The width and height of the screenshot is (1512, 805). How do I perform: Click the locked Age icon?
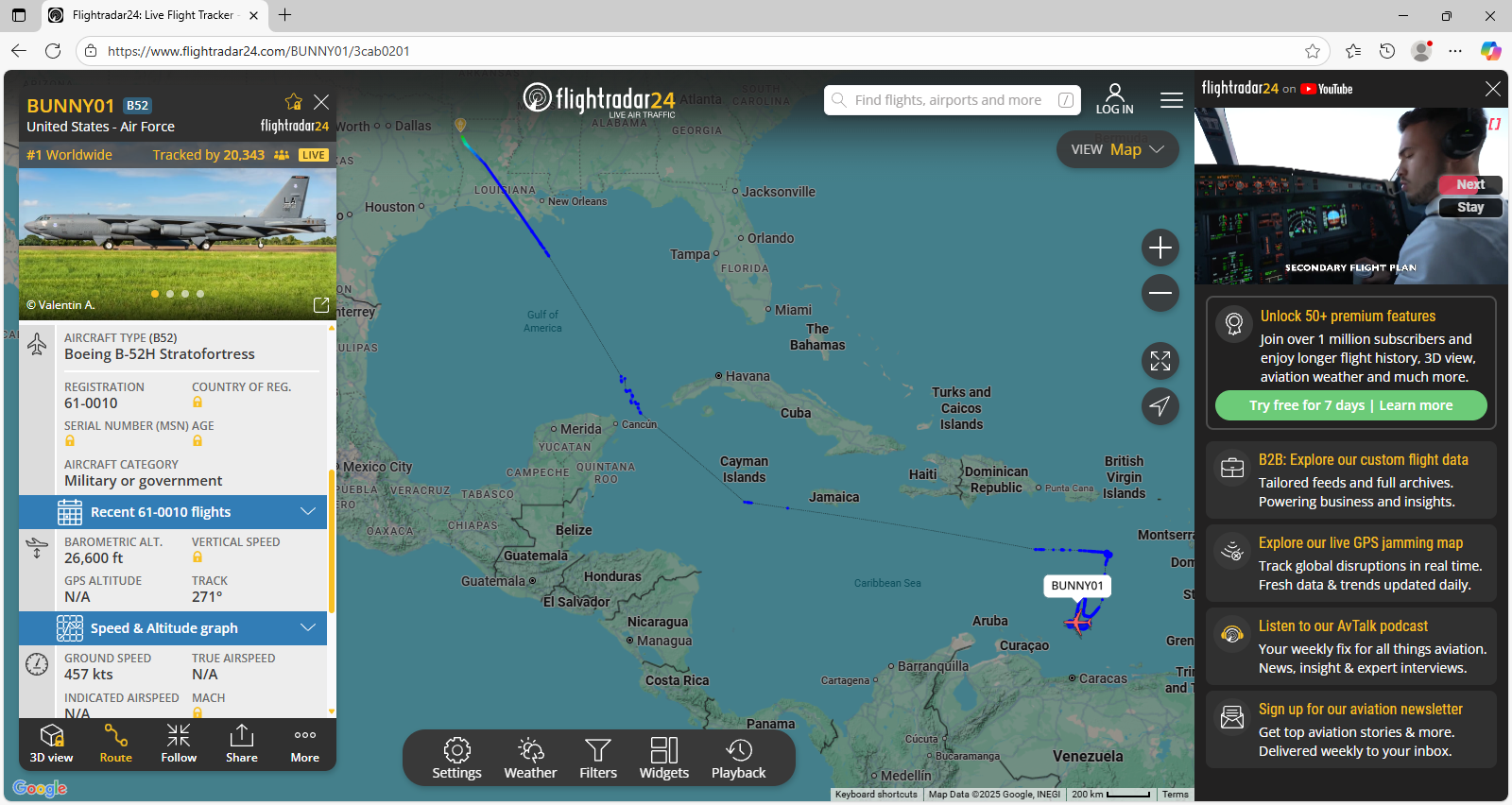tap(198, 441)
